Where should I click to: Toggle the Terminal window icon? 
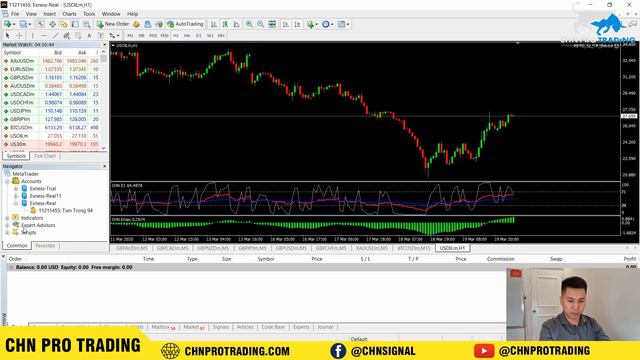(x=76, y=24)
